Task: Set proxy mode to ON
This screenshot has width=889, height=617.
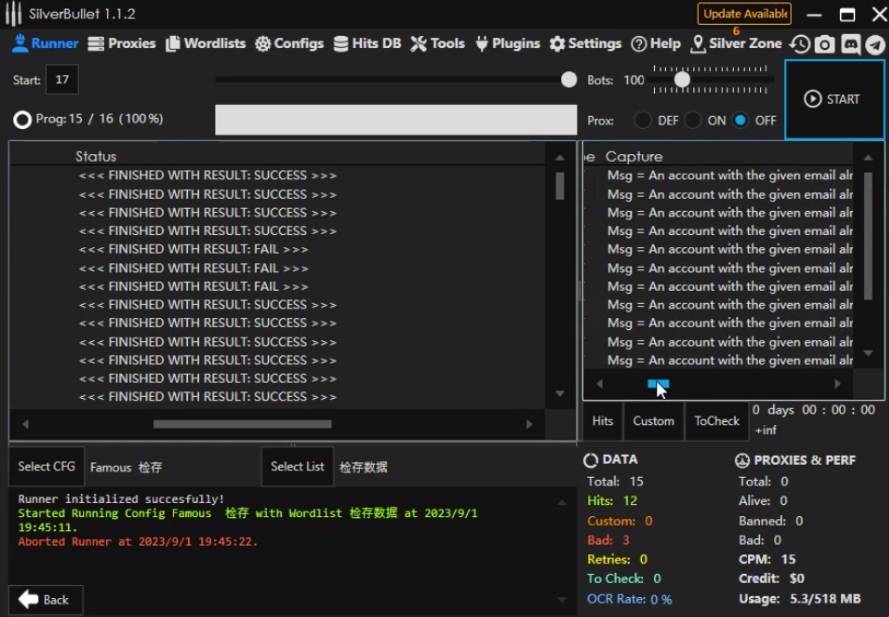Action: click(x=693, y=120)
